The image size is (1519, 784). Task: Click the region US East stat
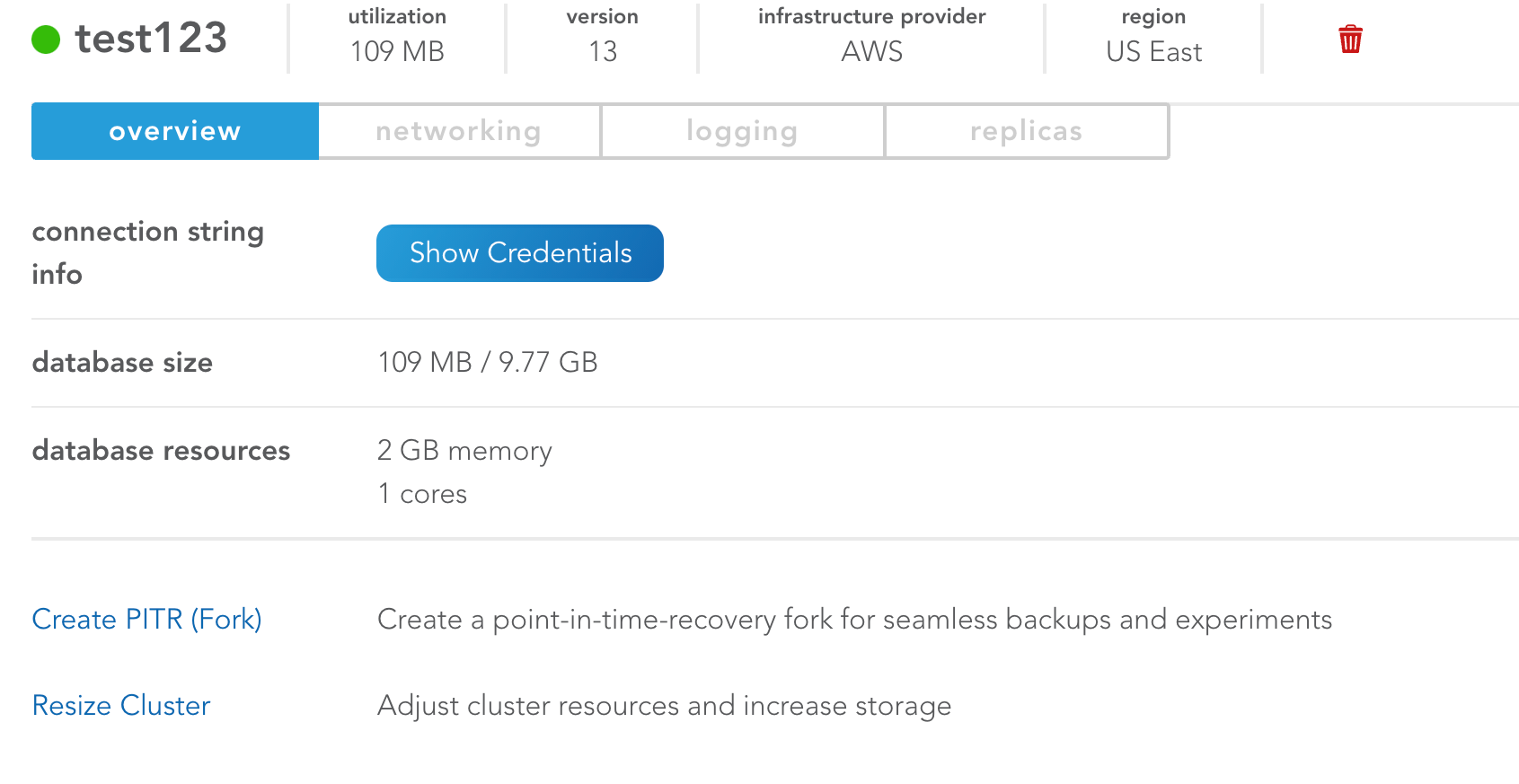(x=1153, y=50)
